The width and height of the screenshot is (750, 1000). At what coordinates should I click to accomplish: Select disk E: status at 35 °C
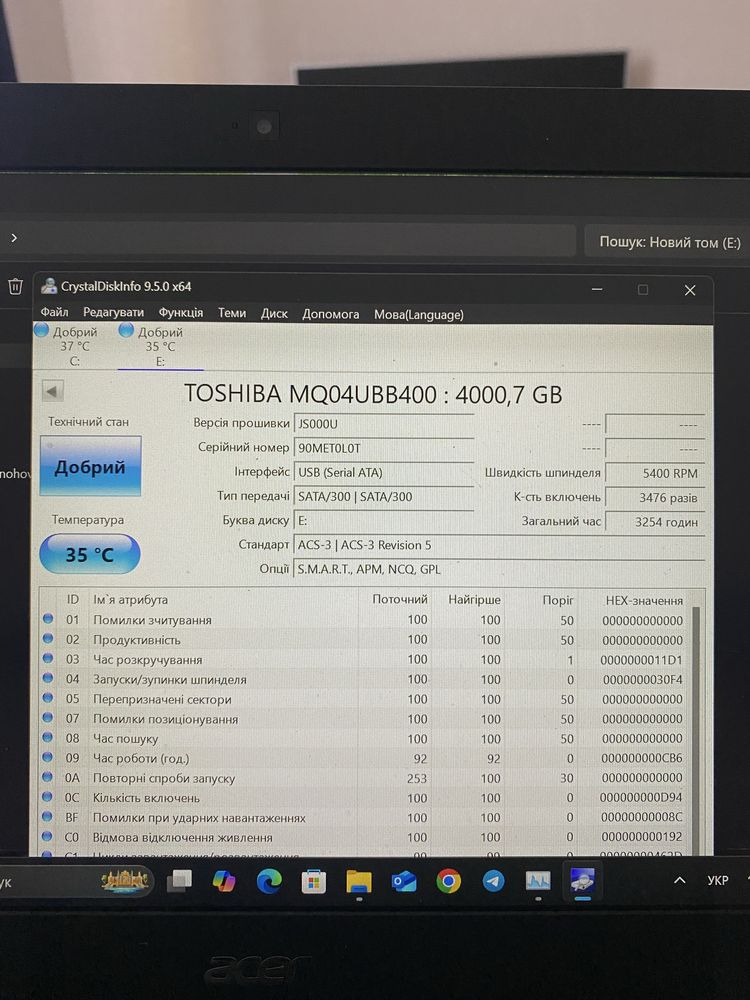pyautogui.click(x=159, y=346)
